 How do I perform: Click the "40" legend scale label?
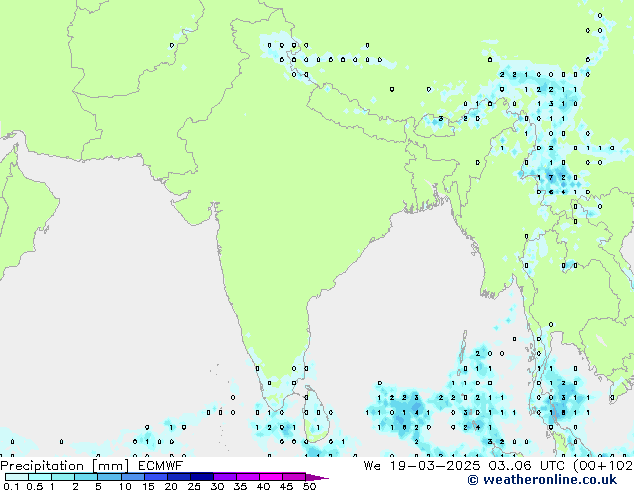(x=263, y=486)
